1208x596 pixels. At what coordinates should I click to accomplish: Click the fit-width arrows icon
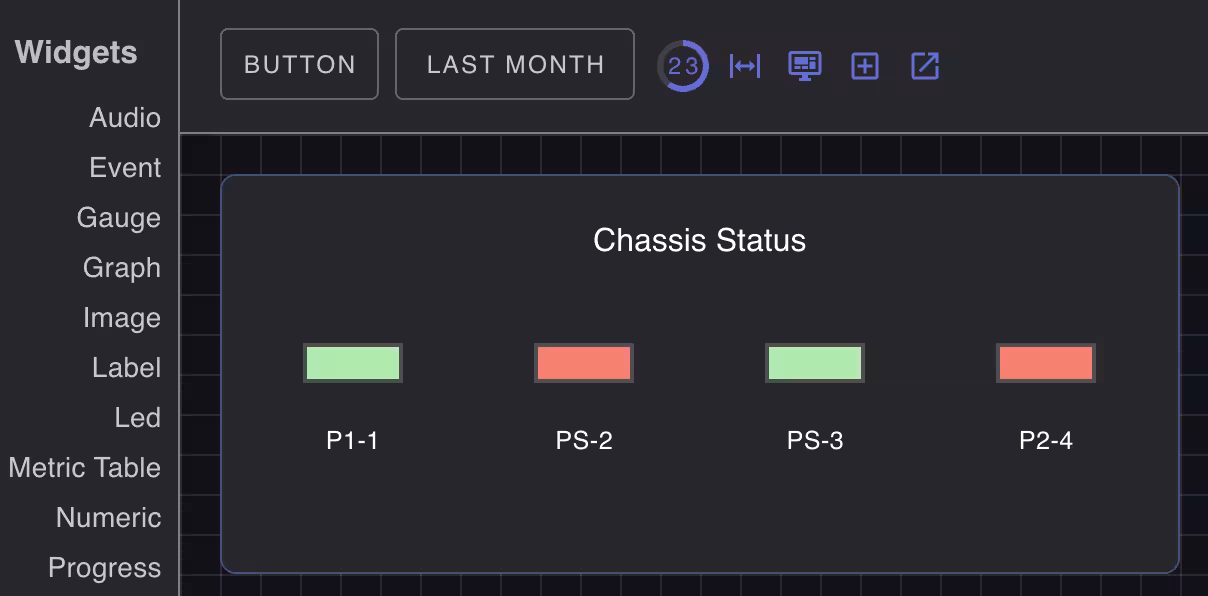pyautogui.click(x=745, y=66)
